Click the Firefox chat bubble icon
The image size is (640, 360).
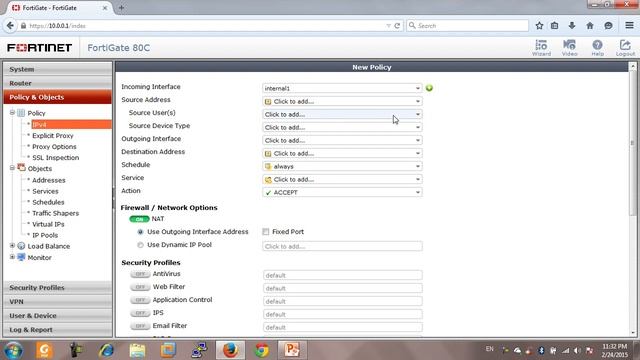click(x=608, y=26)
